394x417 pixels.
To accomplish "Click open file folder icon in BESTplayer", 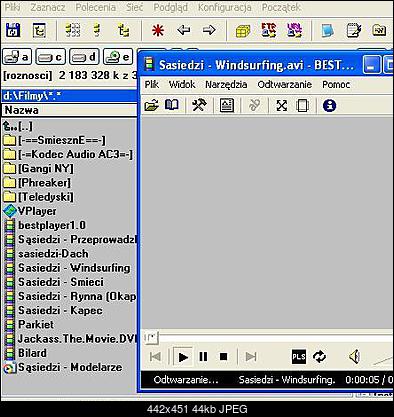I will pos(152,106).
